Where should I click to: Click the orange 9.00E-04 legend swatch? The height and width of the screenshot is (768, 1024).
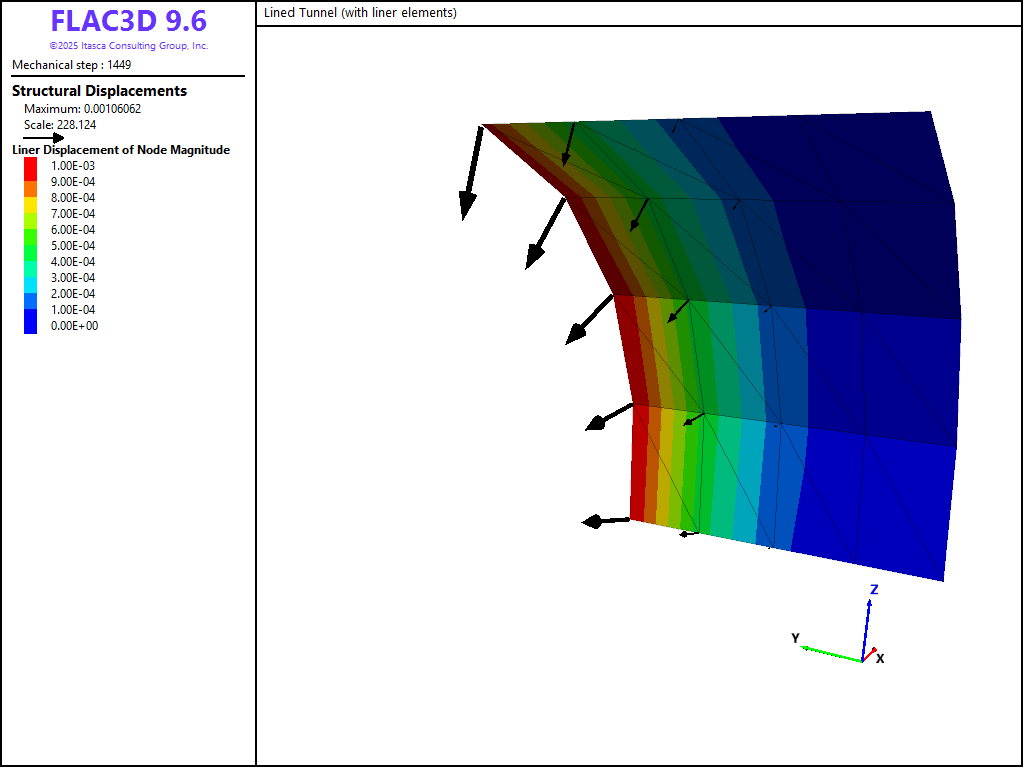[30, 187]
